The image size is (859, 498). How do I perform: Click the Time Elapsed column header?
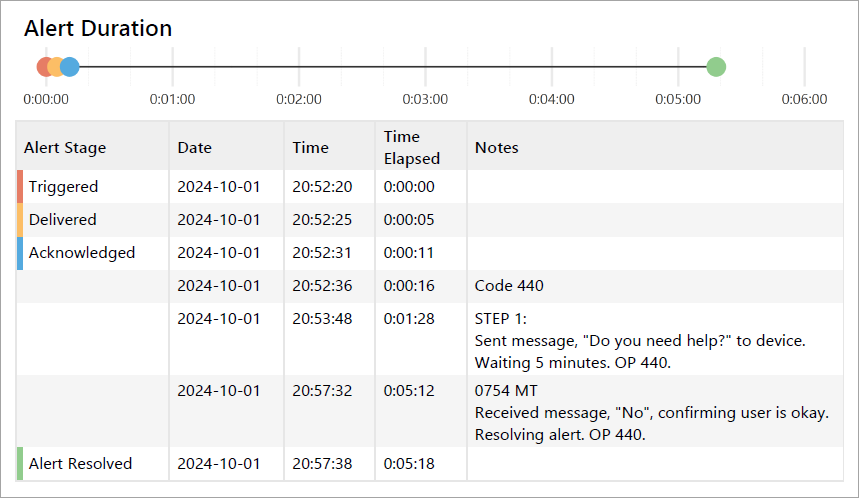point(411,147)
